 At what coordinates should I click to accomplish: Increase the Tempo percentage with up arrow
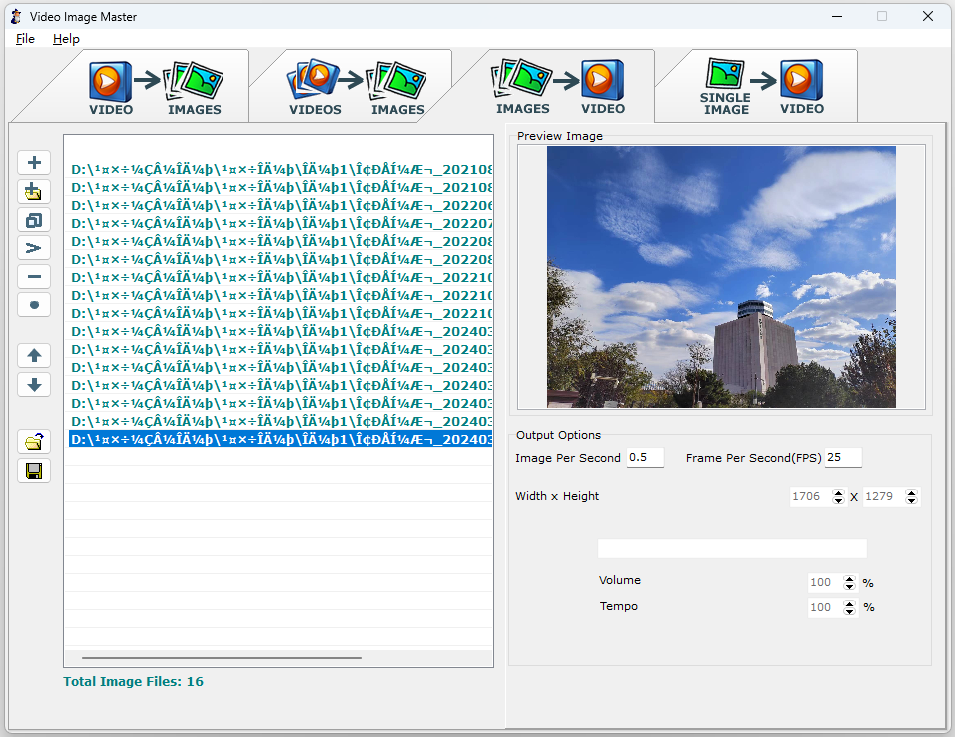pos(850,603)
